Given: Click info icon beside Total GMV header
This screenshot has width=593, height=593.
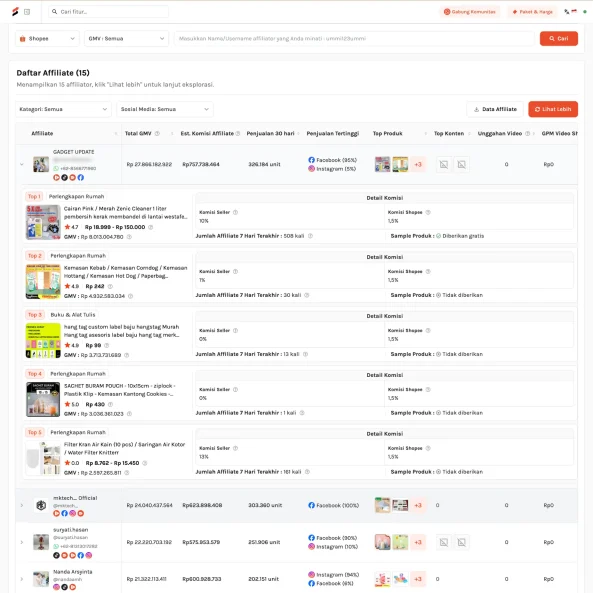Looking at the screenshot, I should point(157,134).
